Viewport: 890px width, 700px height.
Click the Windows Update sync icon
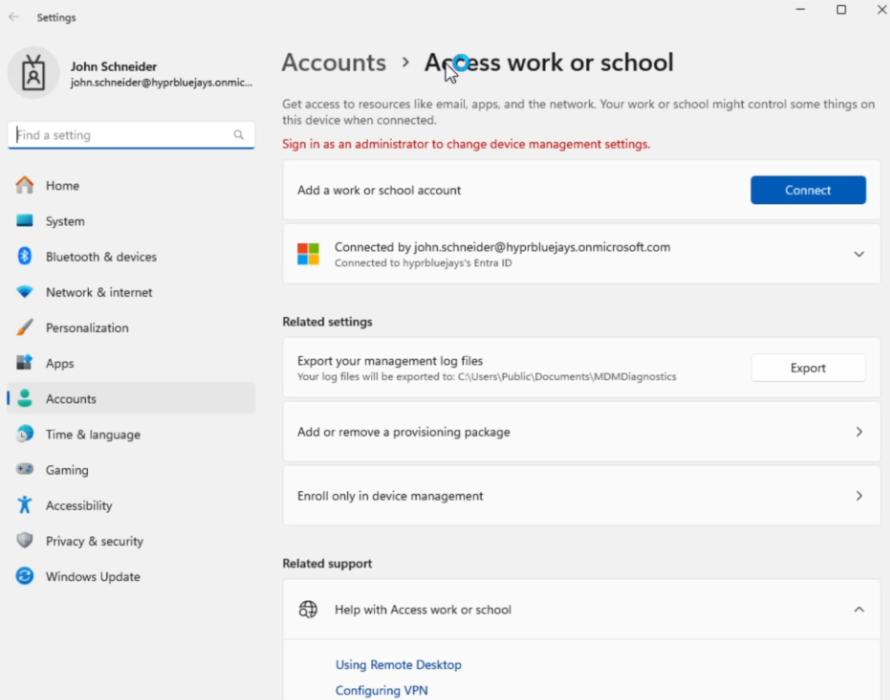click(25, 576)
